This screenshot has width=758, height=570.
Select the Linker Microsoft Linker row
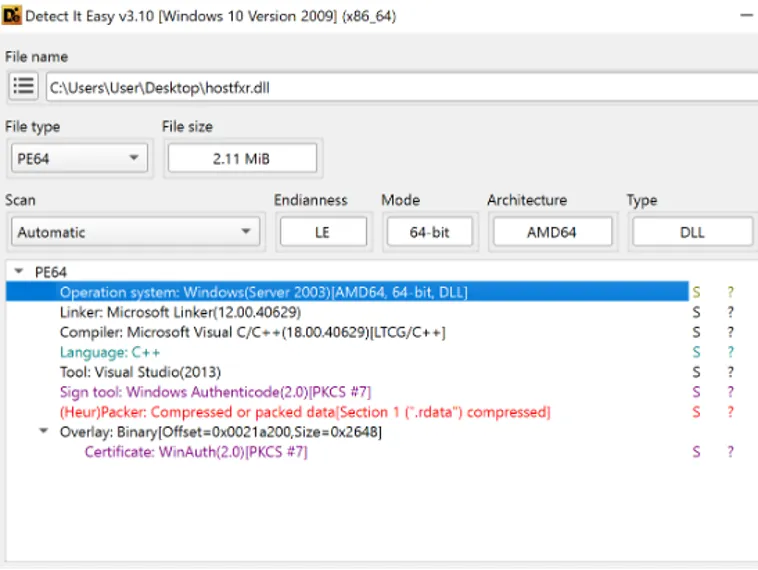(178, 312)
